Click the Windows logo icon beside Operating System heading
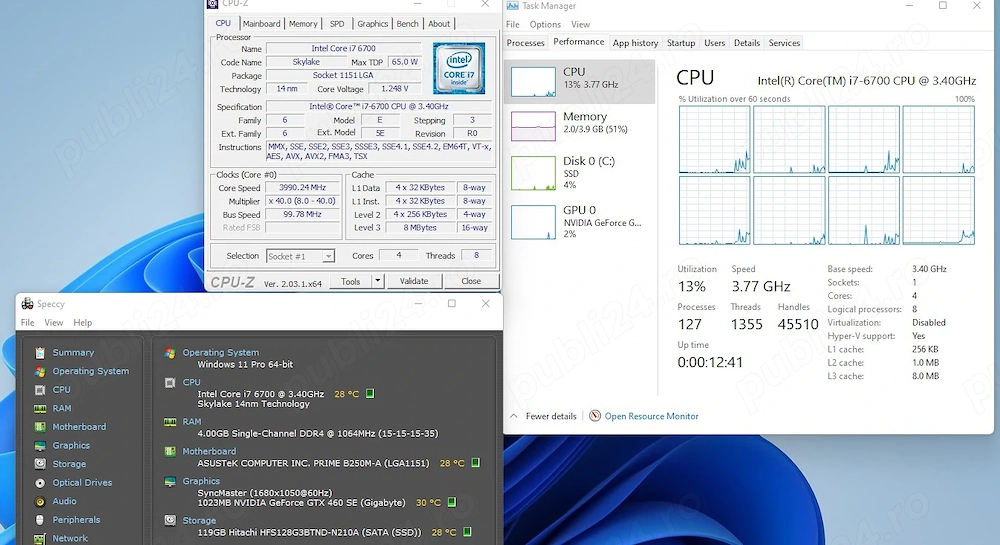The height and width of the screenshot is (545, 1000). (x=170, y=352)
